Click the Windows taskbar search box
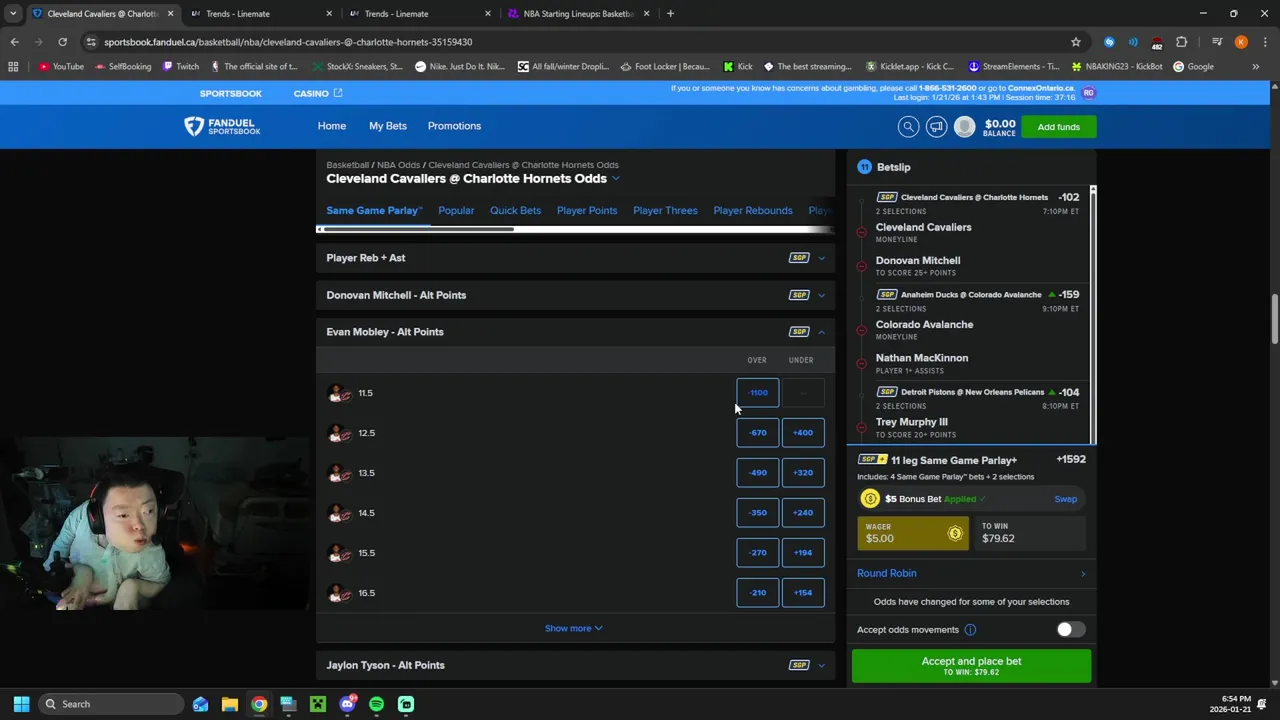Screen dimensions: 1280x720 112,704
